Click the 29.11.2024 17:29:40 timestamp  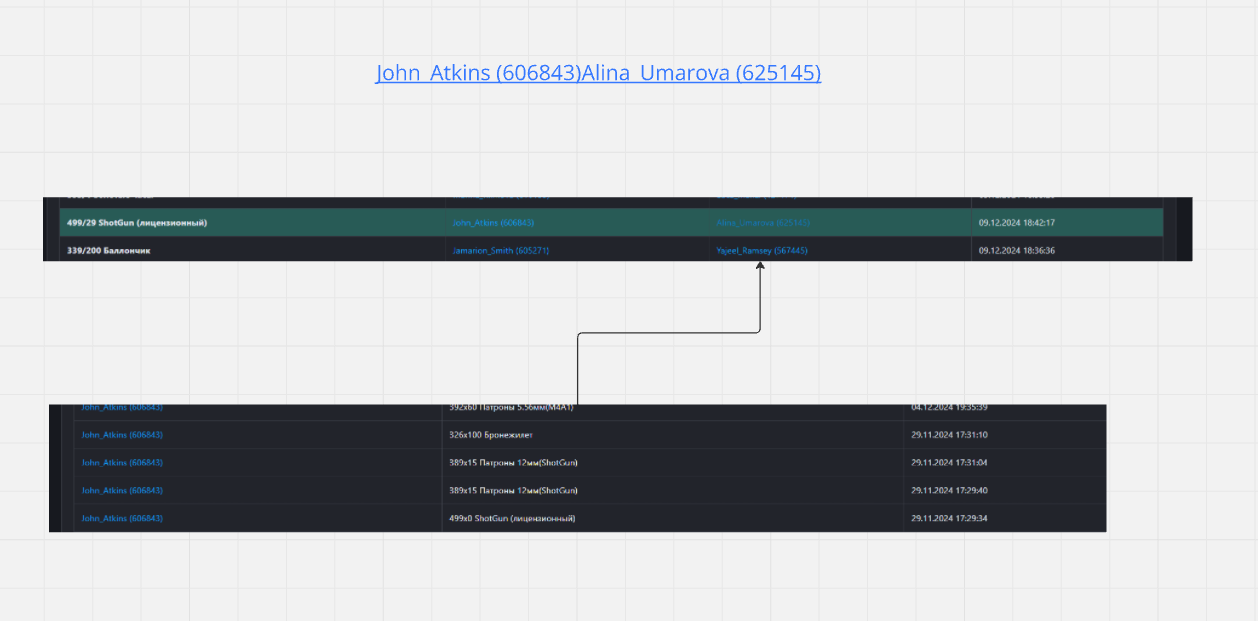[x=949, y=491]
